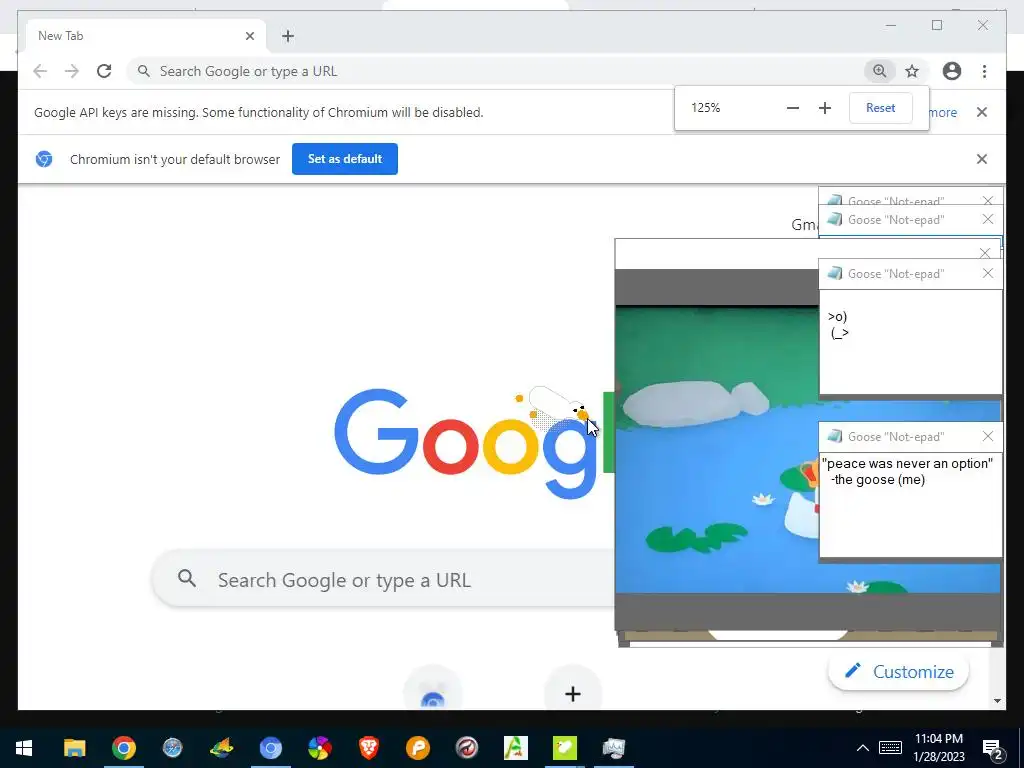Open the Windows Start menu

click(x=24, y=748)
